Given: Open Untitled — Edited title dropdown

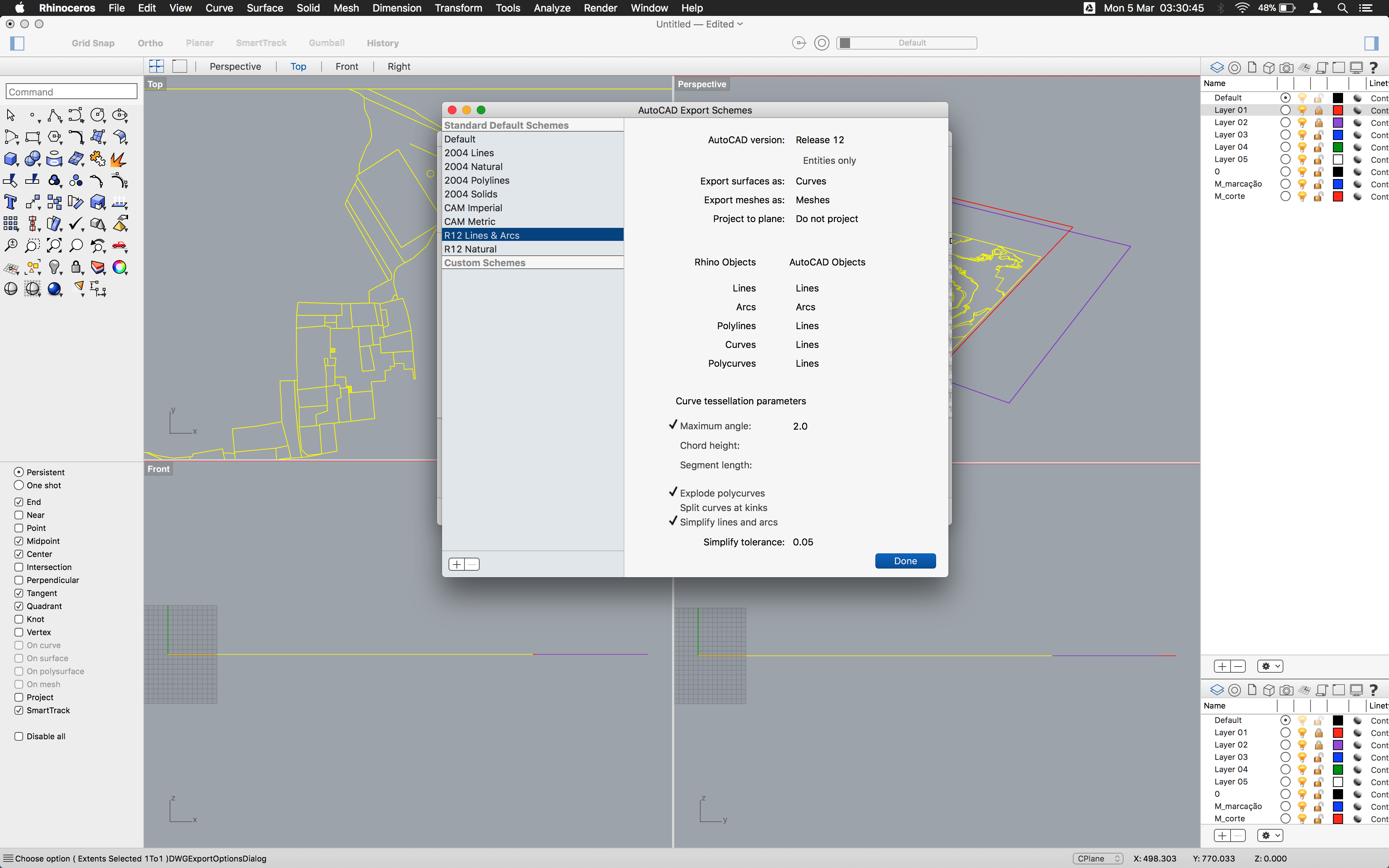Looking at the screenshot, I should (x=699, y=24).
